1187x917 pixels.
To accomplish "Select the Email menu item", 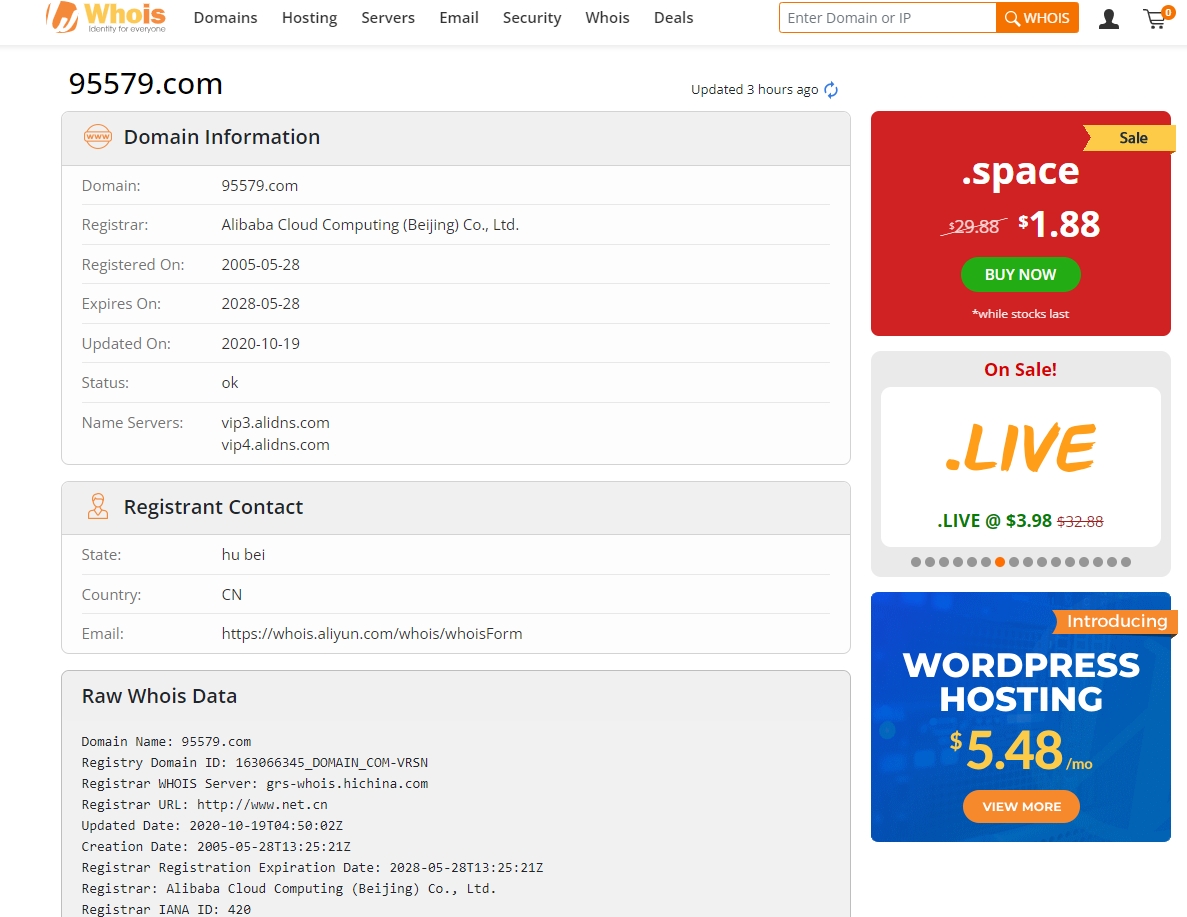I will click(x=459, y=18).
